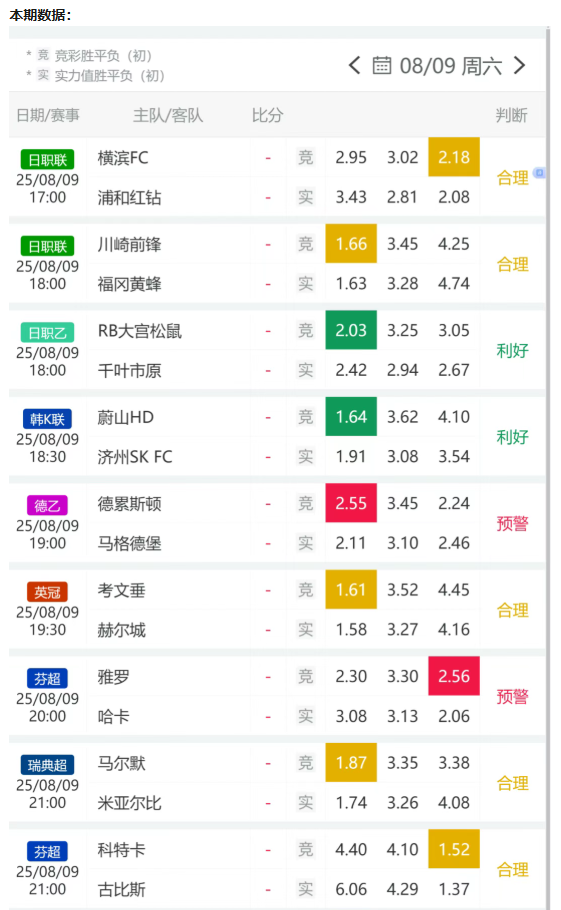Open the calendar date picker icon
The width and height of the screenshot is (561, 910).
coord(382,66)
